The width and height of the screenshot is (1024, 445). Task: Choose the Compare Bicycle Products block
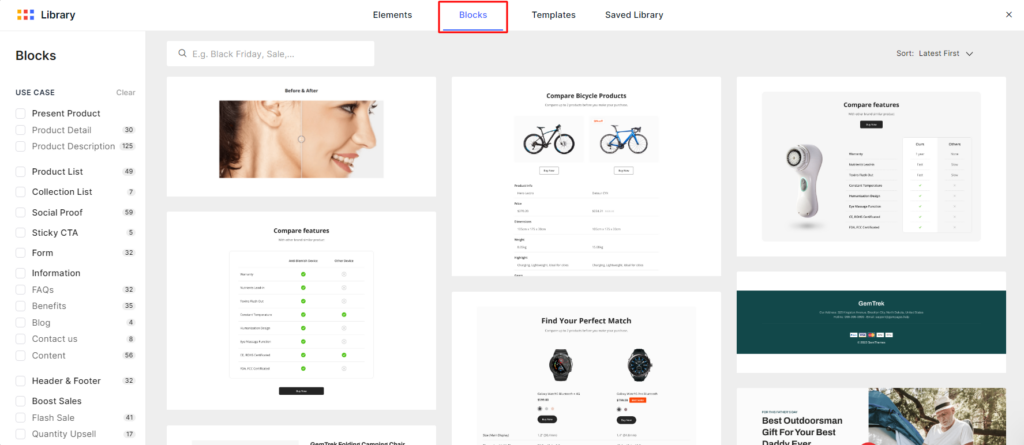pos(586,176)
